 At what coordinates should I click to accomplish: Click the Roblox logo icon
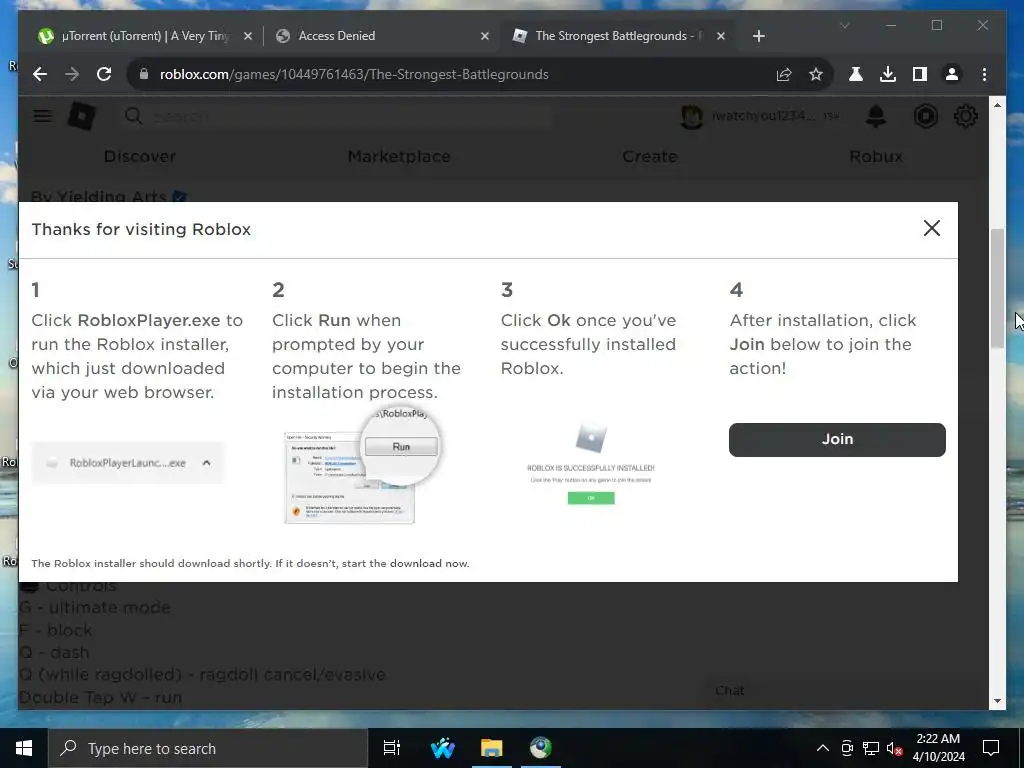(82, 116)
